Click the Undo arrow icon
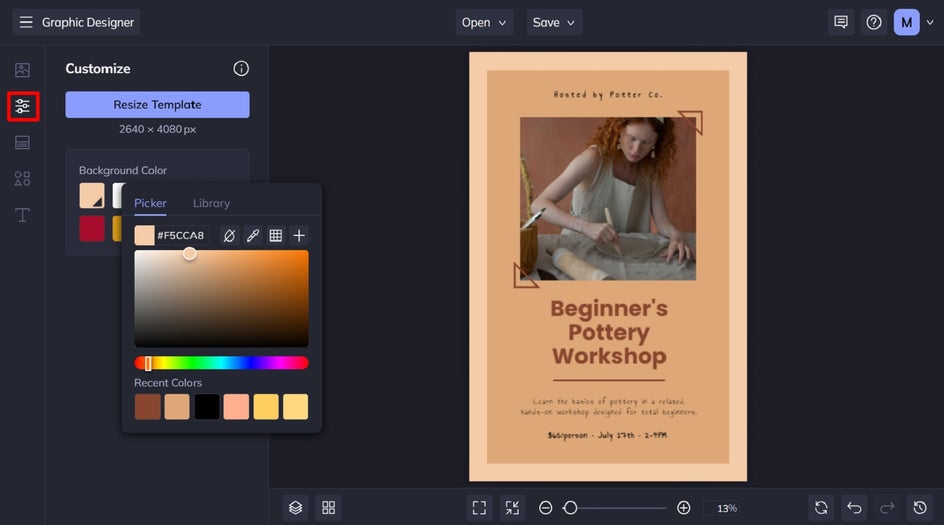The width and height of the screenshot is (944, 525). pos(853,508)
